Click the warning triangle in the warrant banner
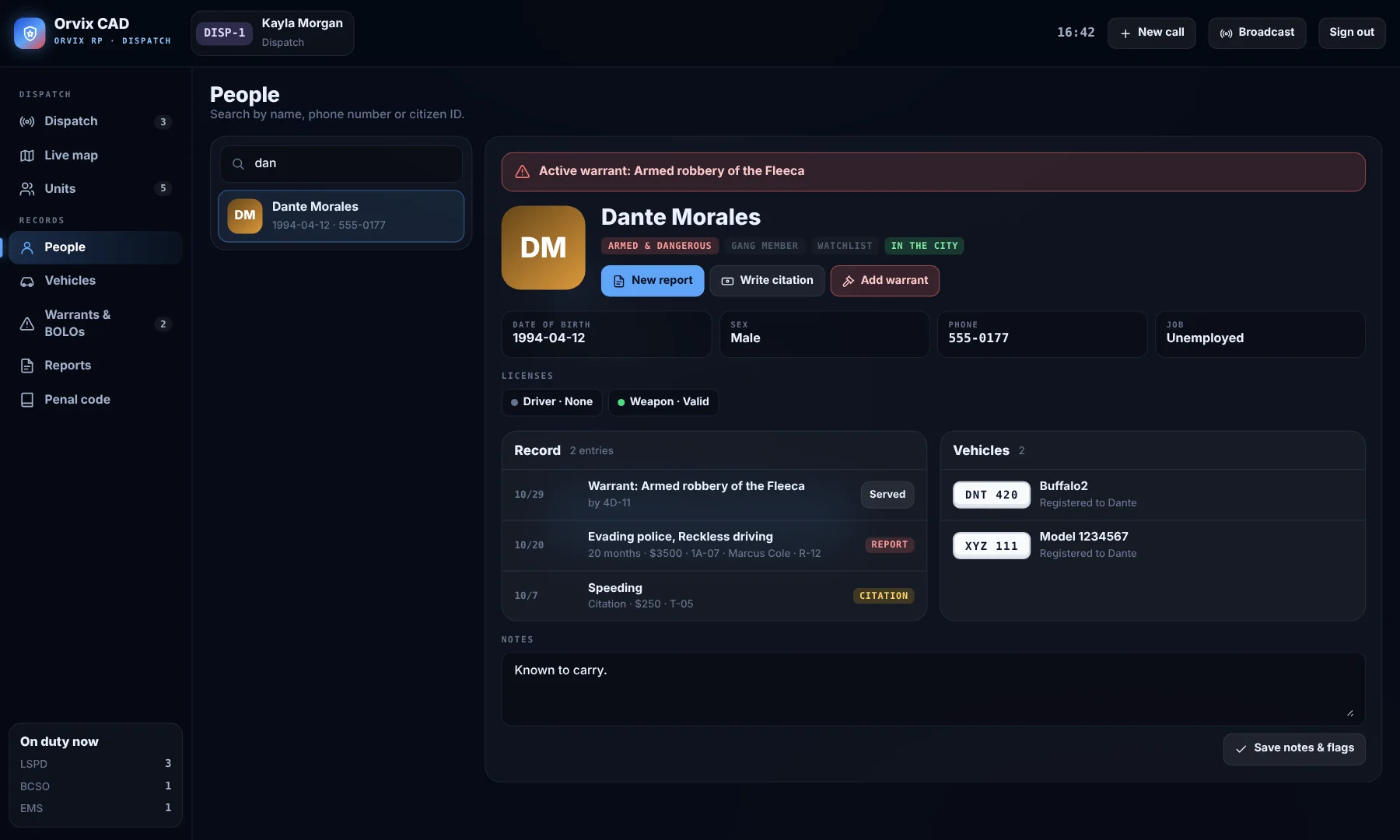1400x840 pixels. tap(522, 172)
